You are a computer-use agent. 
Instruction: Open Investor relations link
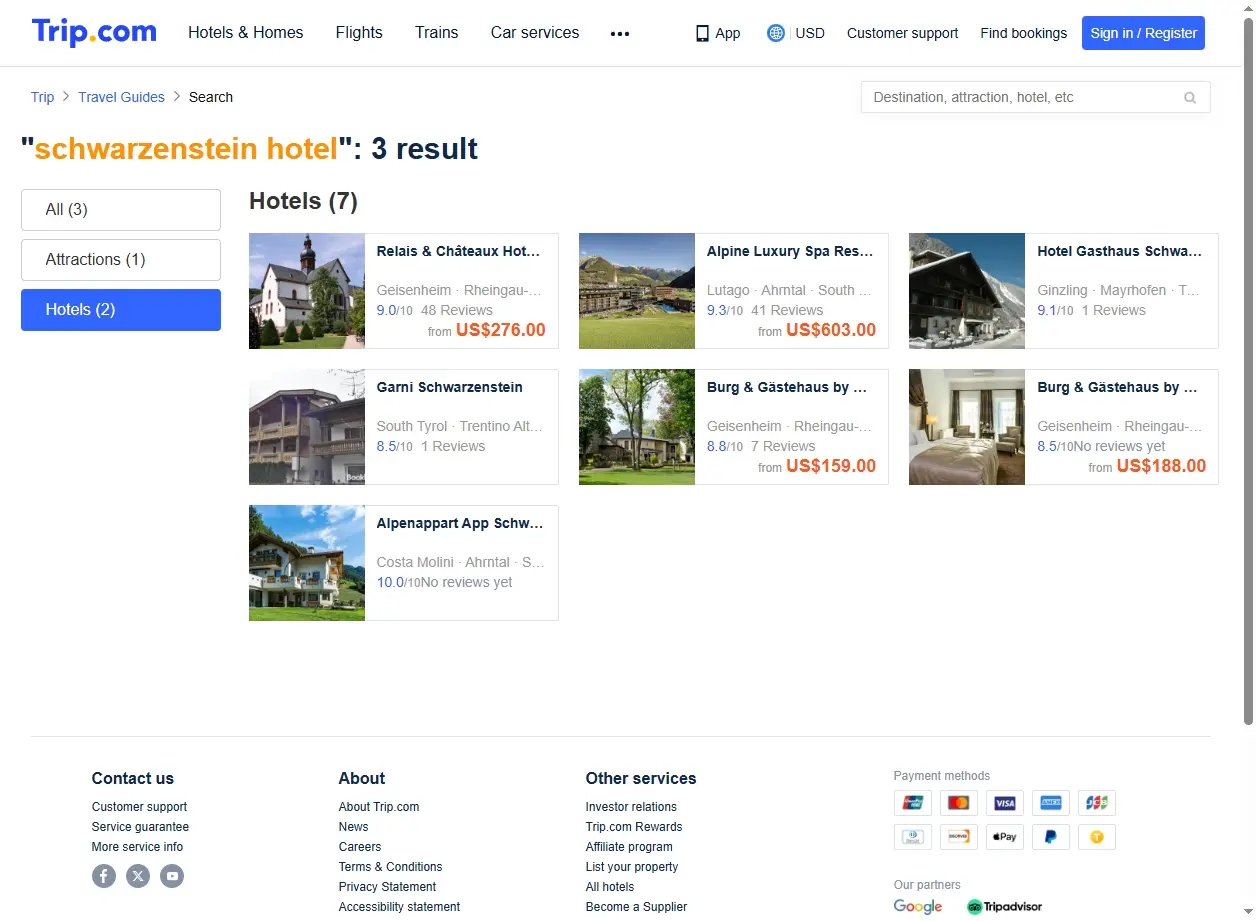coord(631,807)
